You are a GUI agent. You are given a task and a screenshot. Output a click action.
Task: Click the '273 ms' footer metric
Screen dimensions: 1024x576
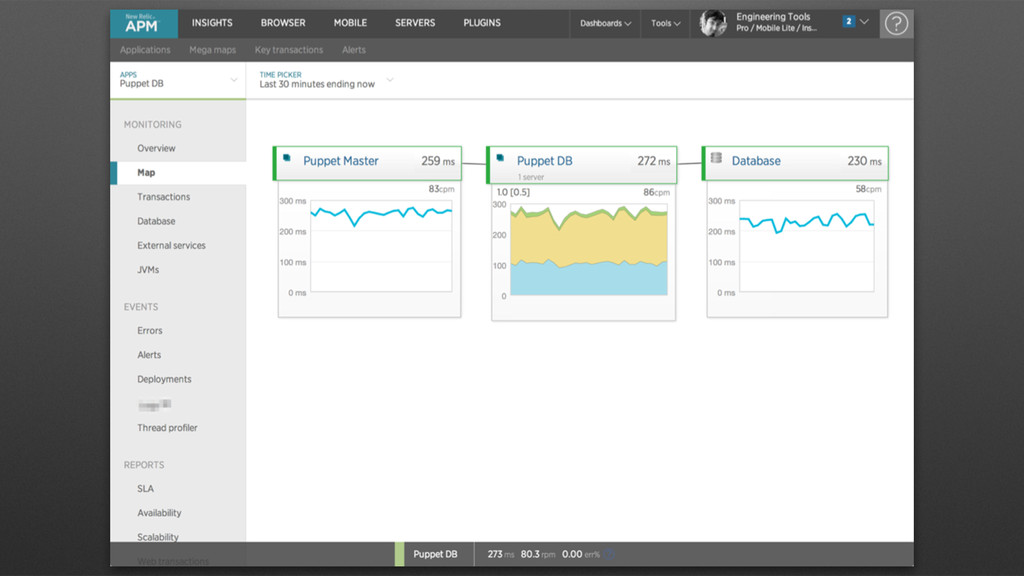coord(501,554)
